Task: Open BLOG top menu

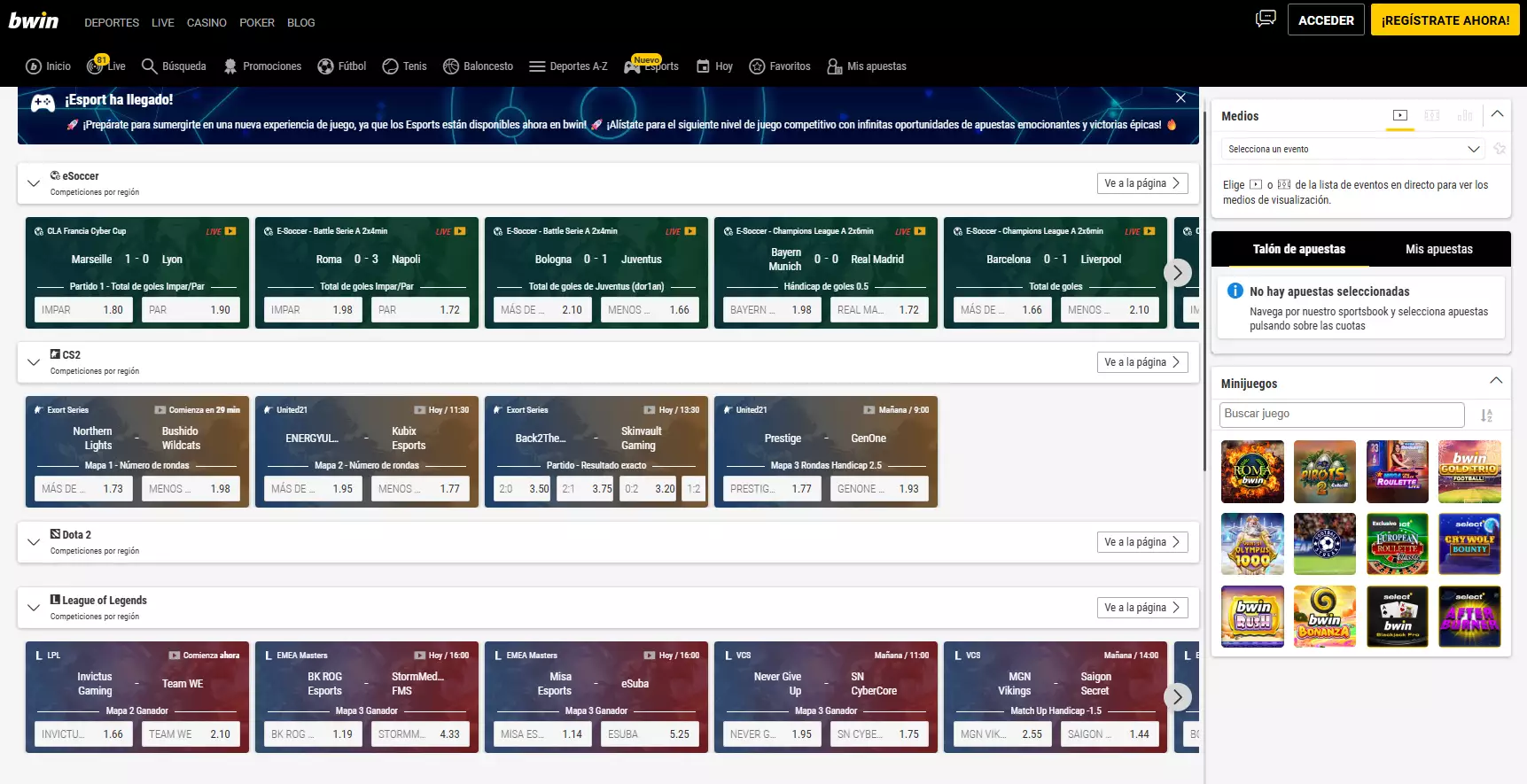Action: tap(301, 22)
